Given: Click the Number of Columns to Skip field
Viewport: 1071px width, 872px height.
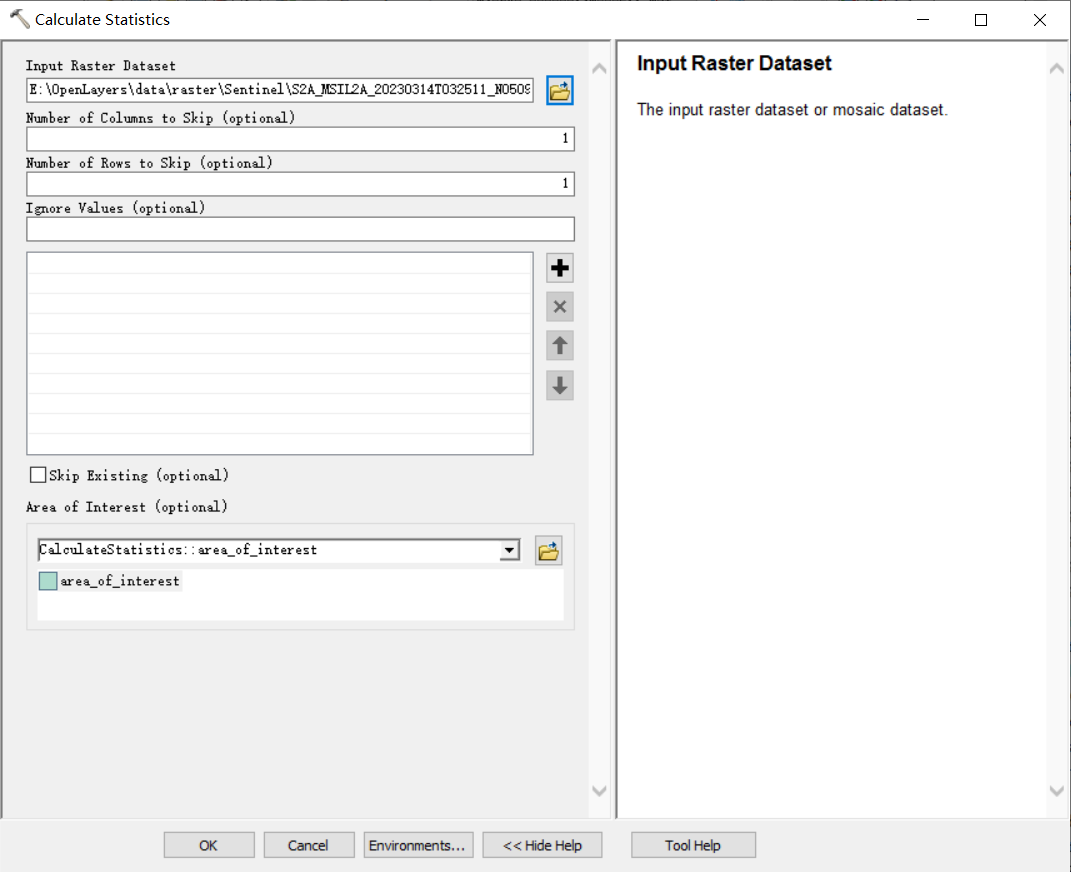Looking at the screenshot, I should point(300,139).
